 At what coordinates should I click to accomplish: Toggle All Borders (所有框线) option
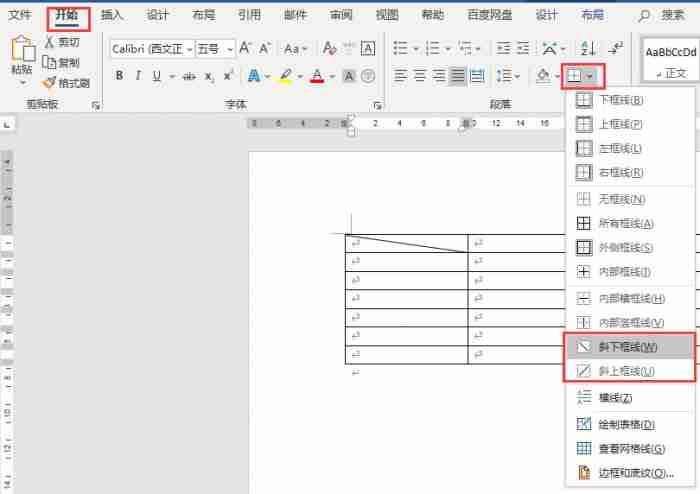[x=629, y=223]
